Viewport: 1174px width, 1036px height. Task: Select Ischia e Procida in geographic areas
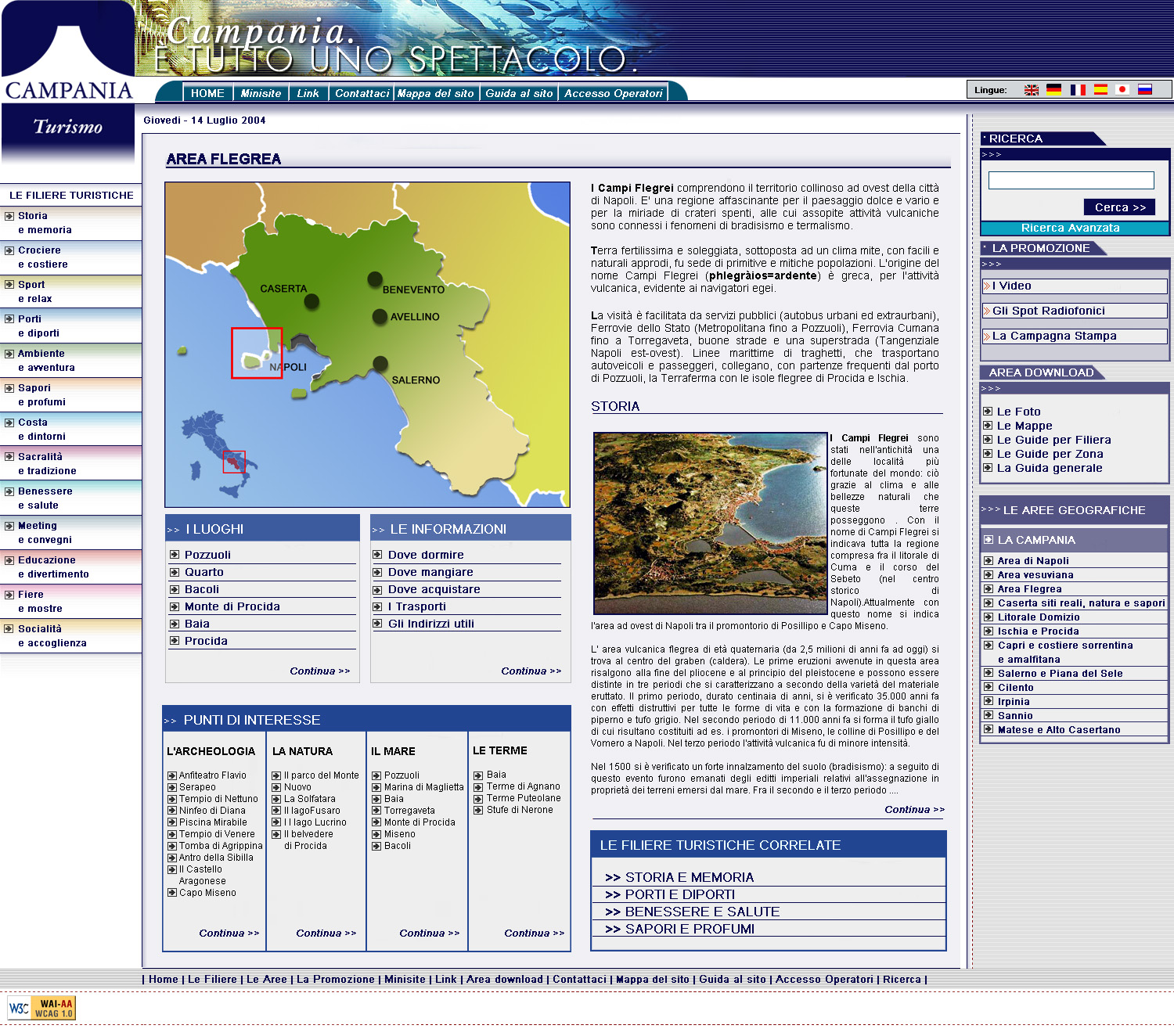tap(1038, 631)
